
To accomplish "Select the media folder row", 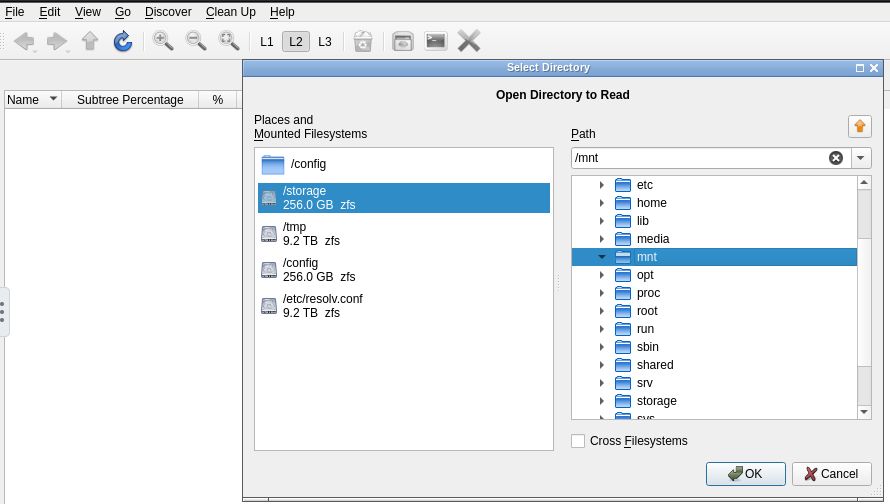I will (x=714, y=239).
